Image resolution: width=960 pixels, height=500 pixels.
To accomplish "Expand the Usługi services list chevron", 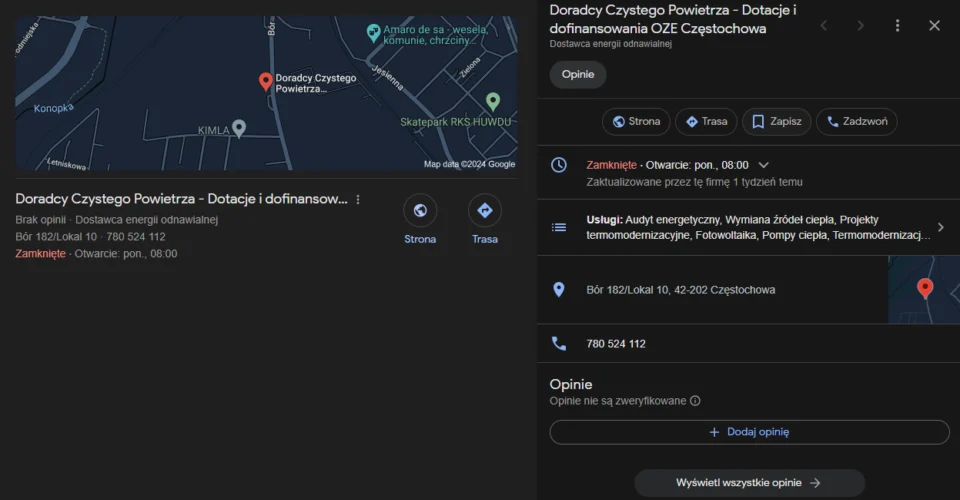I will [940, 227].
